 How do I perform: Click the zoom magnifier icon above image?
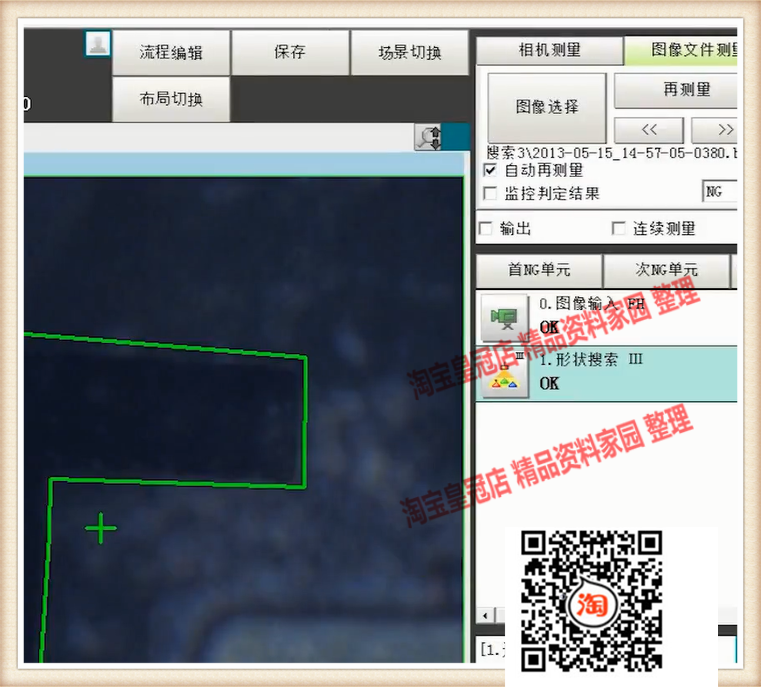tap(428, 138)
